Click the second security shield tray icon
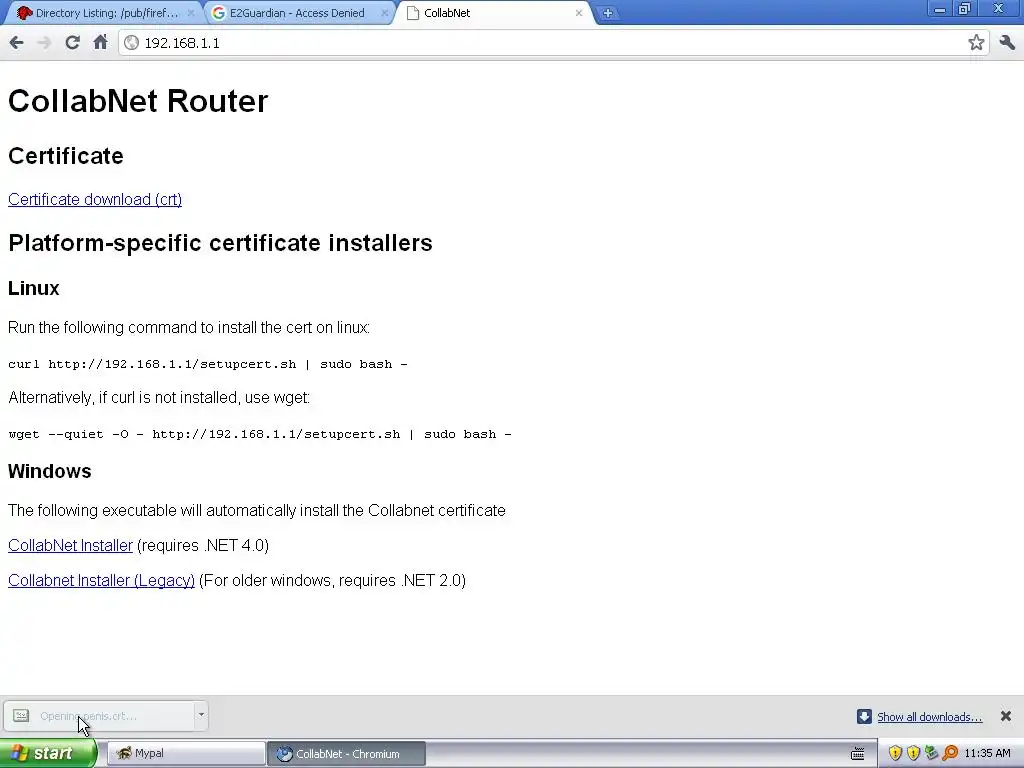This screenshot has height=768, width=1024. 913,754
